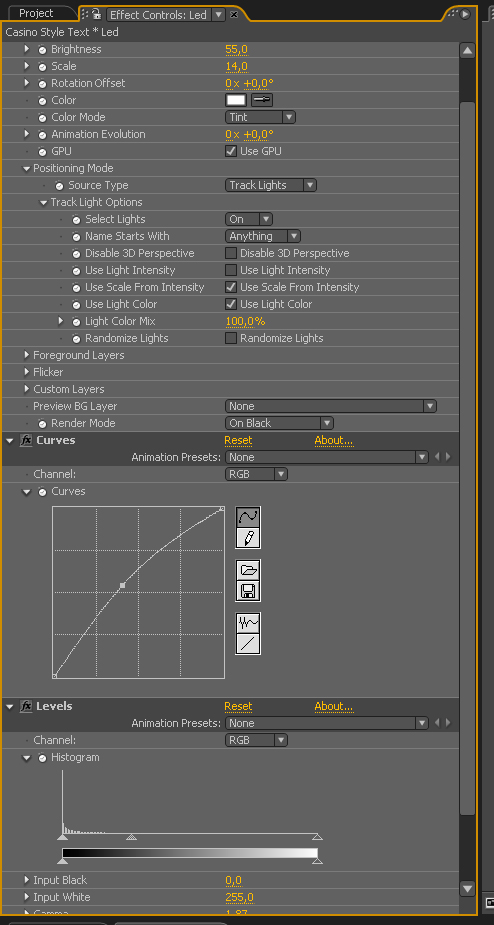Click the smooth curve icon

point(248,623)
